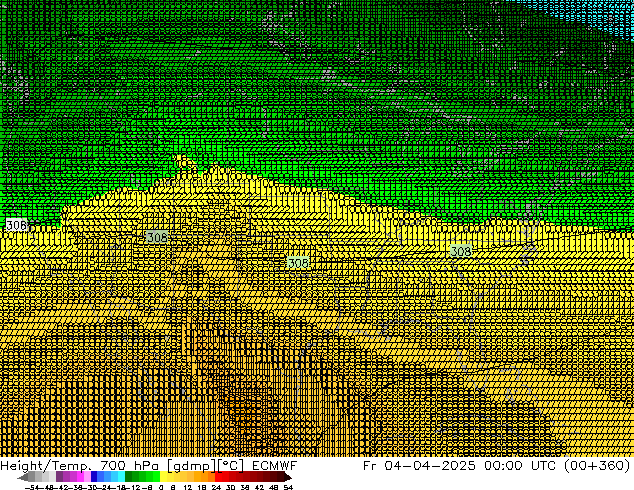Viewport: 634px width, 490px height.
Task: Pick the bright red legend swatch
Action: point(218,476)
